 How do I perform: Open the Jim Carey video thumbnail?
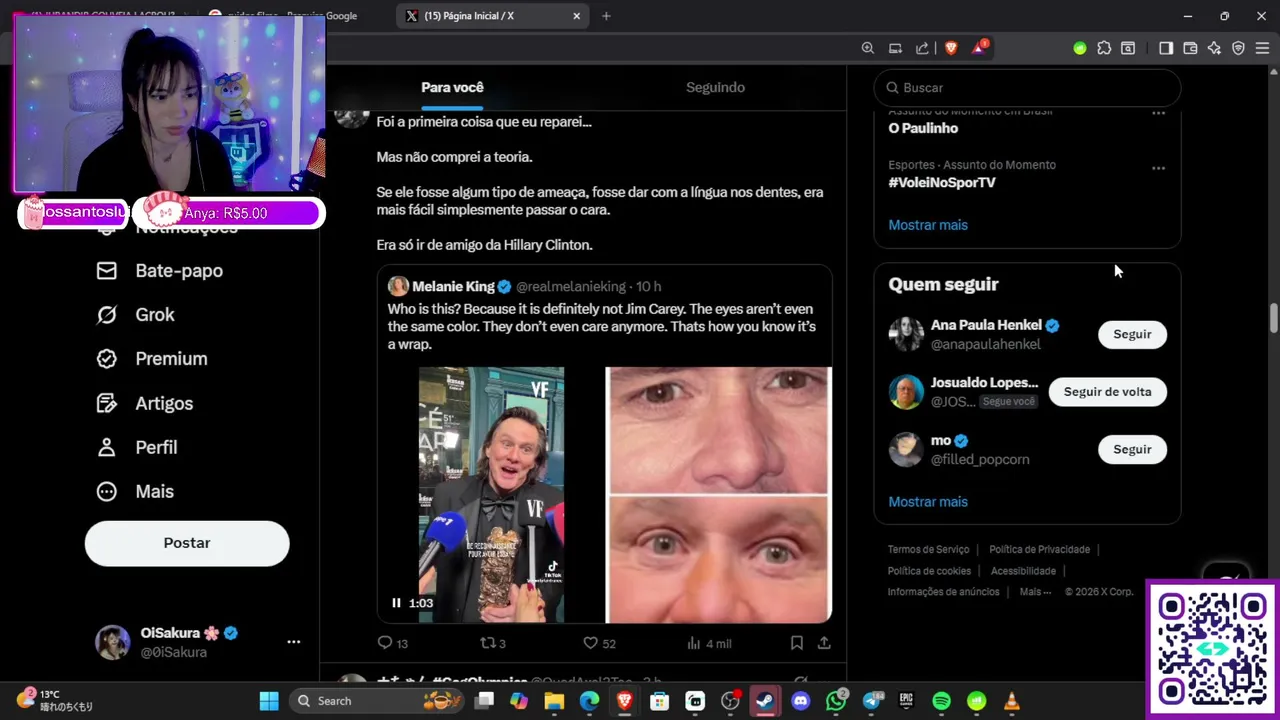point(491,495)
